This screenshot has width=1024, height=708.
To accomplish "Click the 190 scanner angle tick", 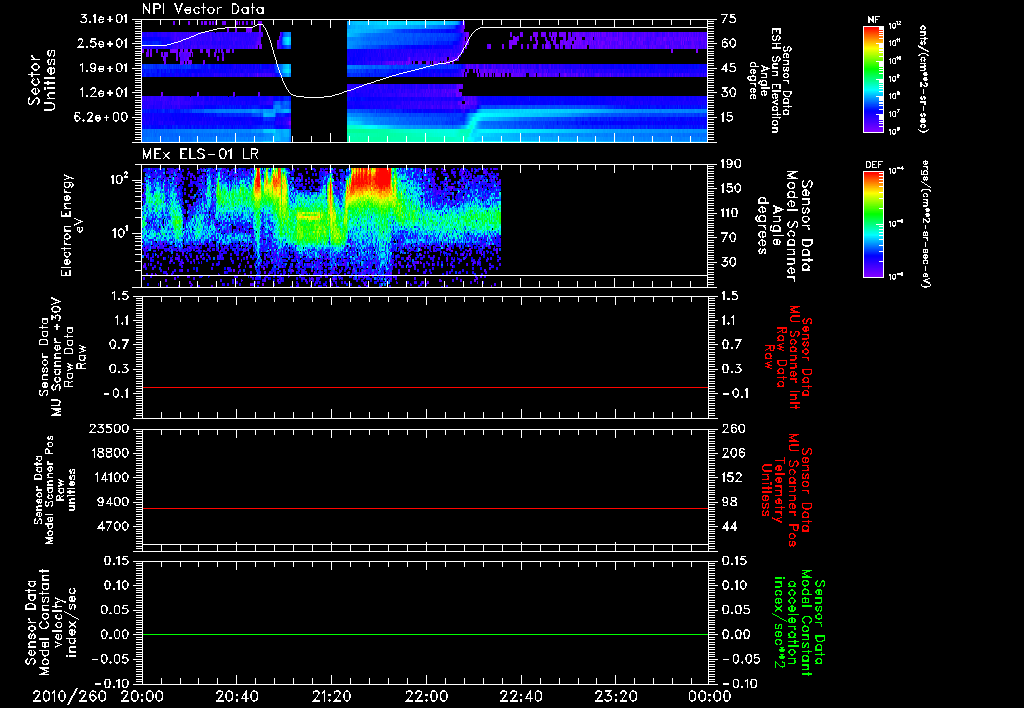I will pyautogui.click(x=732, y=164).
